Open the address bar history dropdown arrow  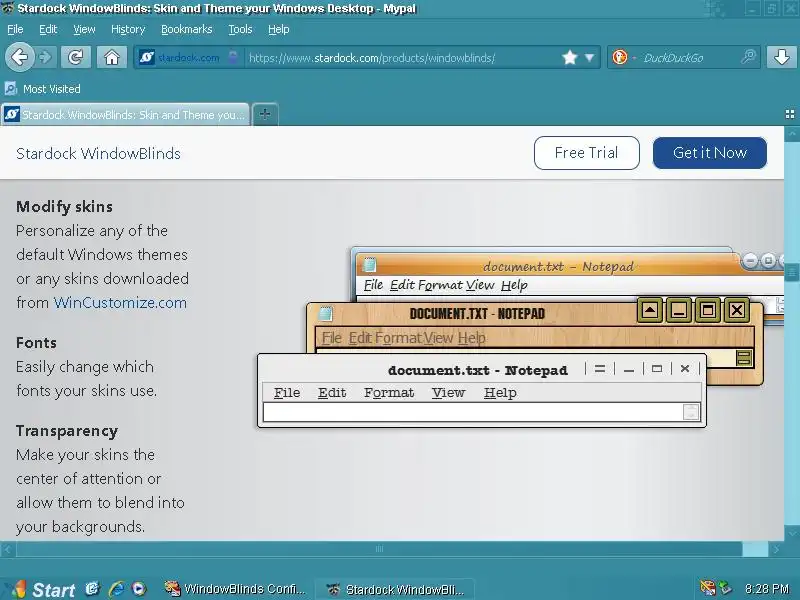click(589, 58)
